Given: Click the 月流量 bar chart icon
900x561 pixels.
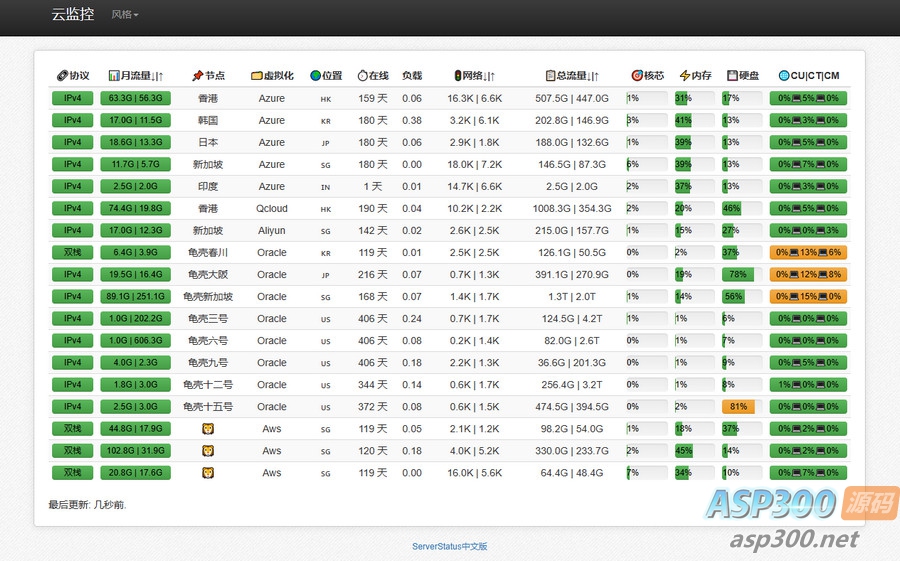Looking at the screenshot, I should coord(114,76).
